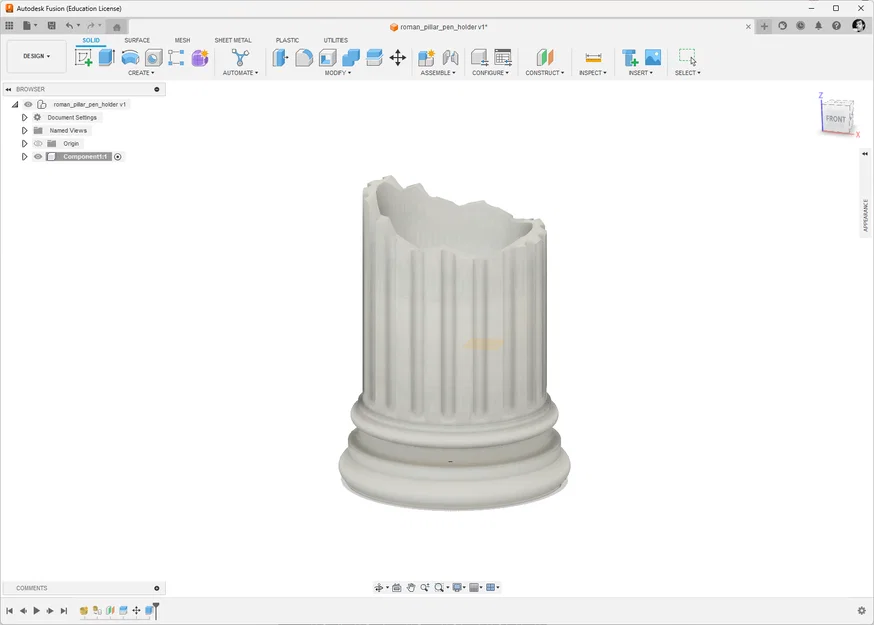Jump to timeline end
Screen dimensions: 874x625
coord(64,611)
